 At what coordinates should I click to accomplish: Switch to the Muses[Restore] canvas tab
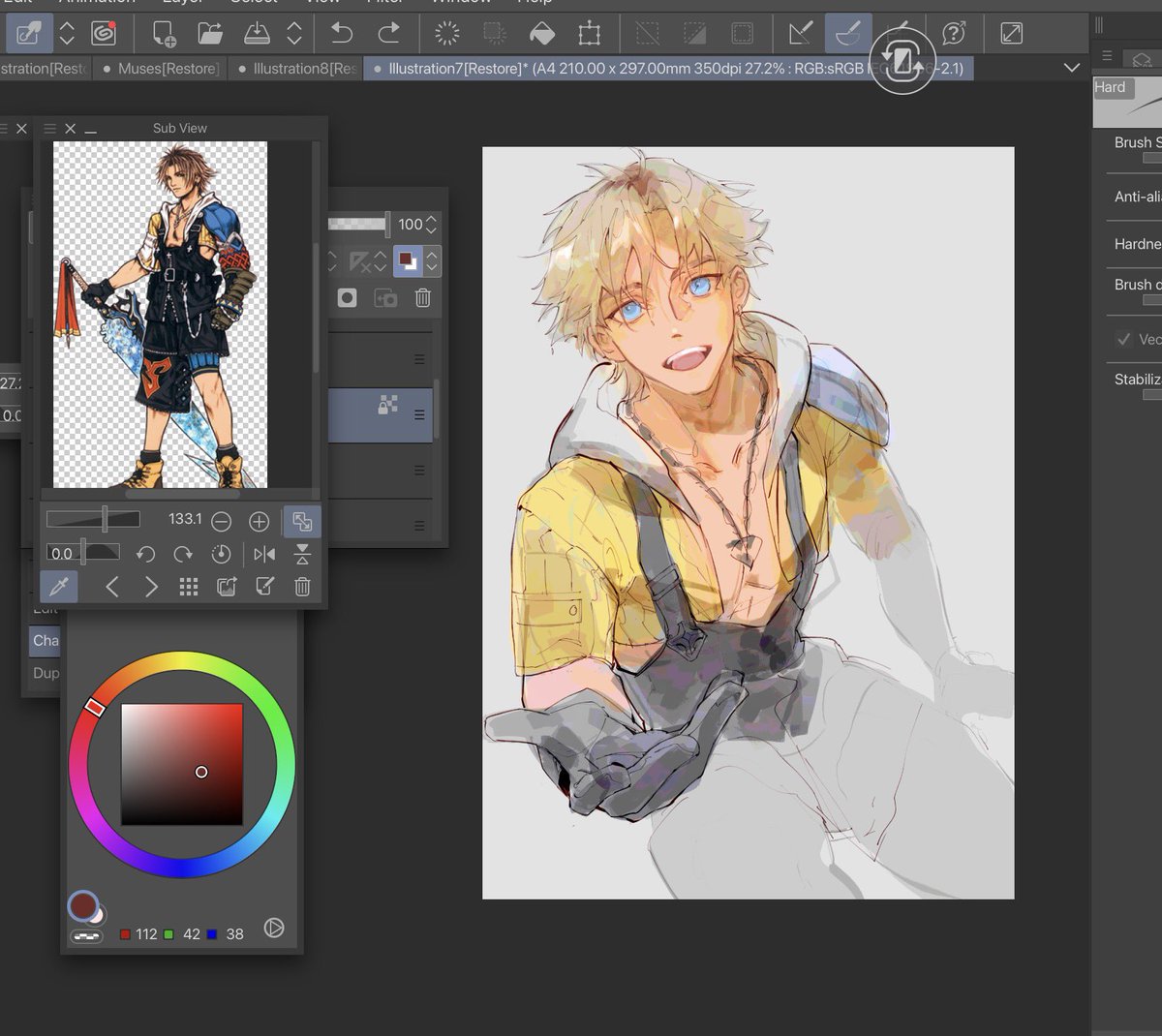coord(161,69)
